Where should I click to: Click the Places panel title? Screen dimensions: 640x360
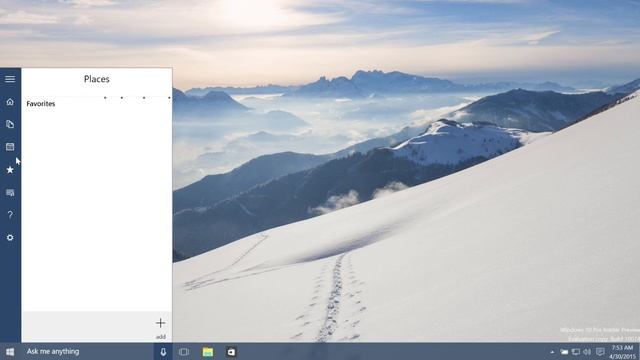tap(97, 79)
